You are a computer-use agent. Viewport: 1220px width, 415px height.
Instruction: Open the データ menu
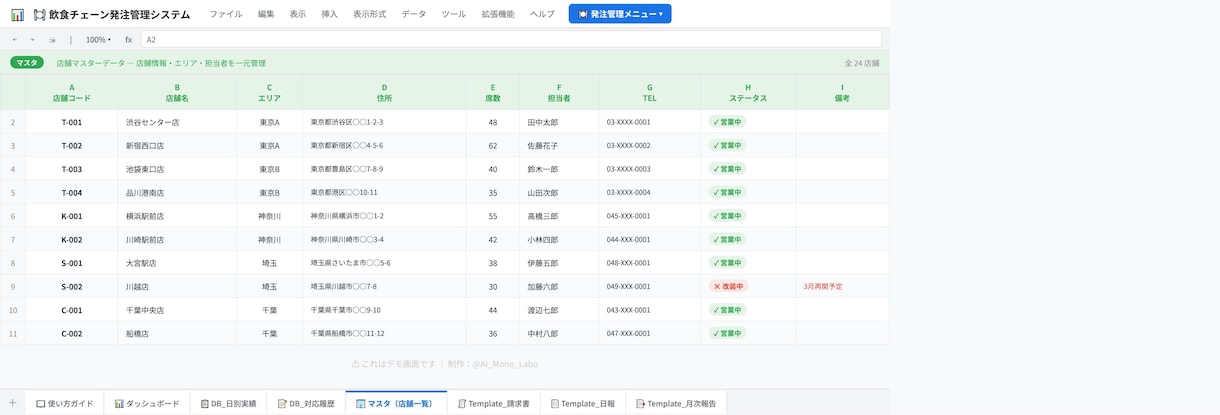click(414, 14)
